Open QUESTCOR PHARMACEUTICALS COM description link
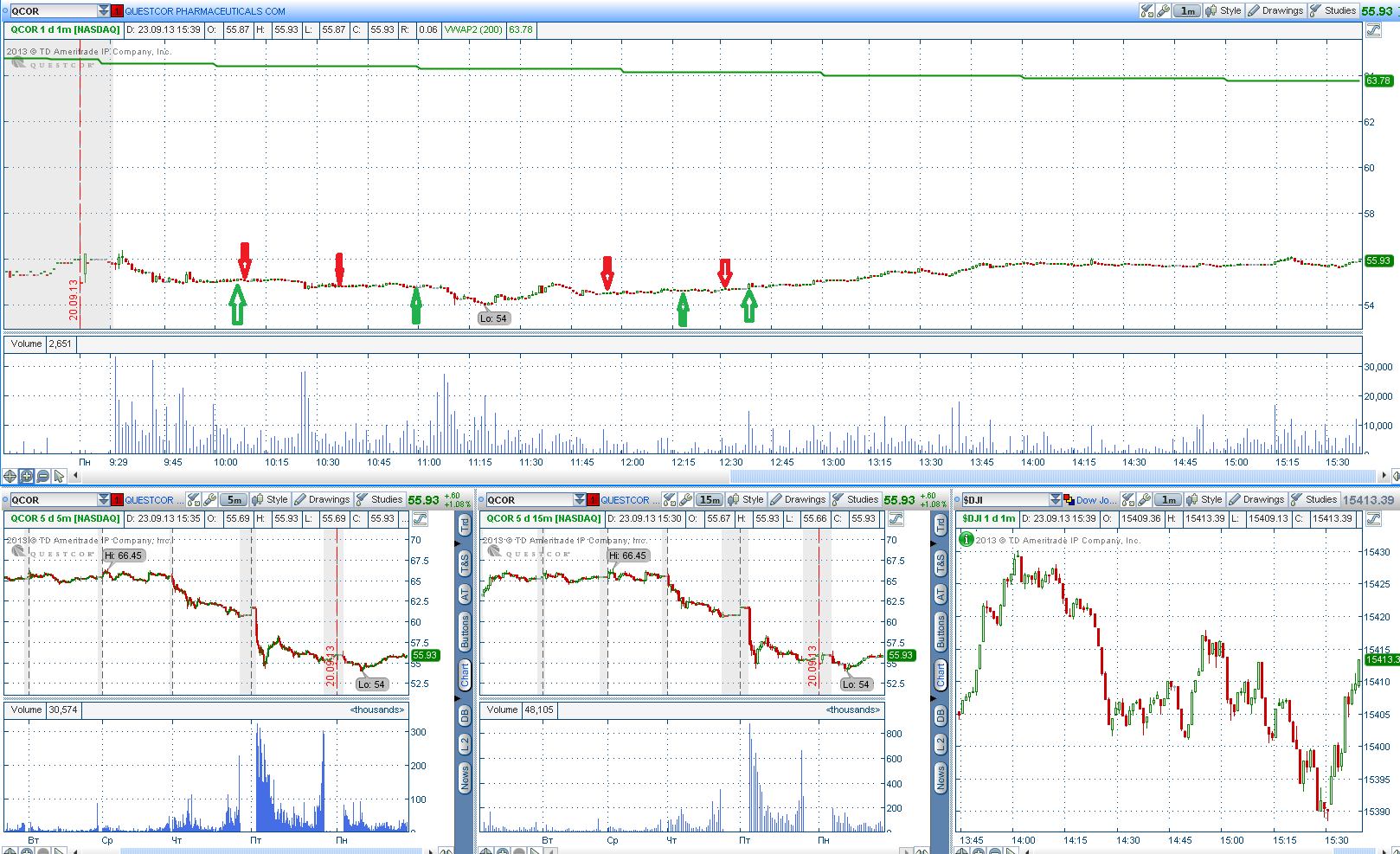 tap(205, 11)
